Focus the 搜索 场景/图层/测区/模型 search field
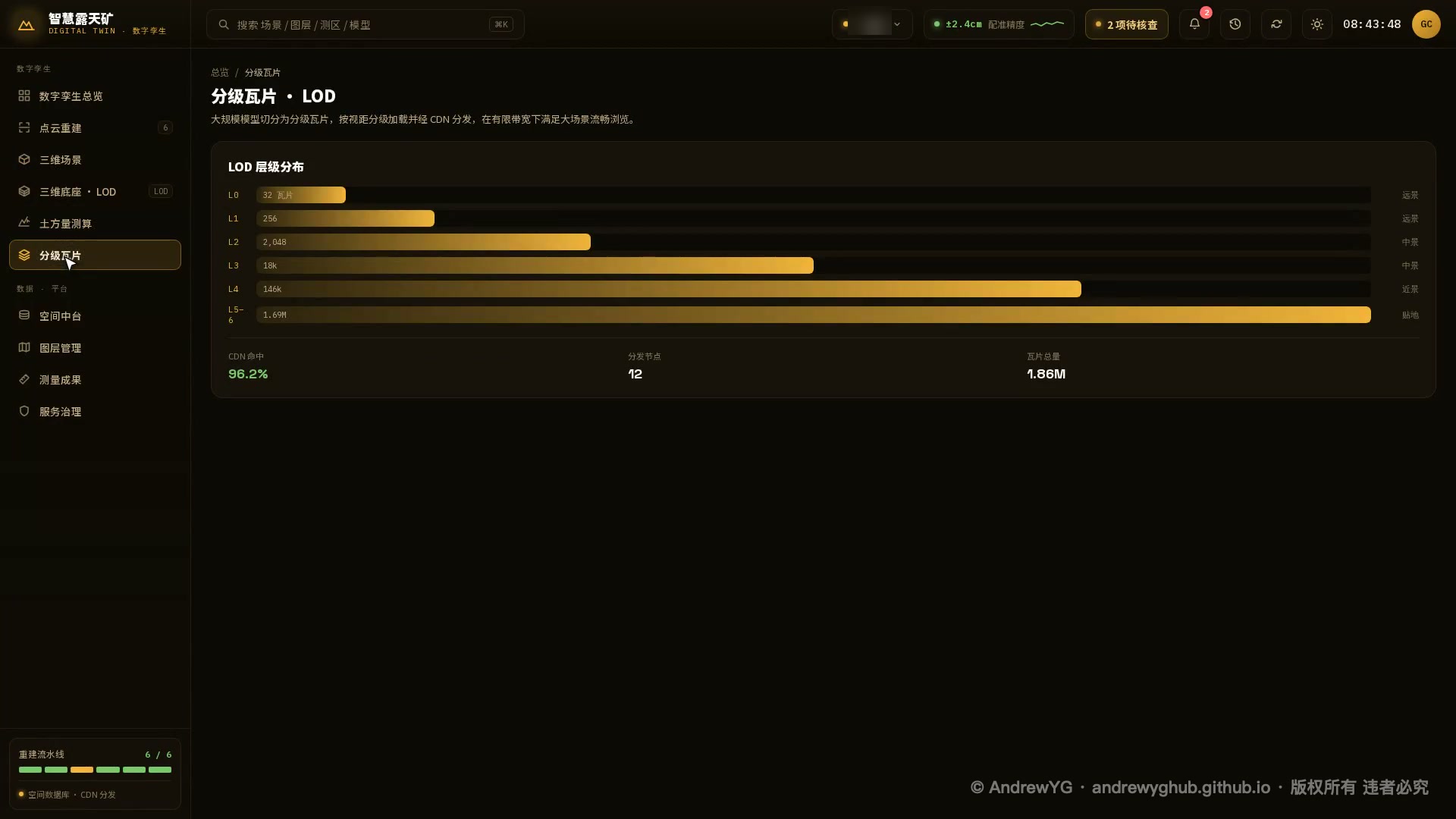This screenshot has height=819, width=1456. (365, 24)
